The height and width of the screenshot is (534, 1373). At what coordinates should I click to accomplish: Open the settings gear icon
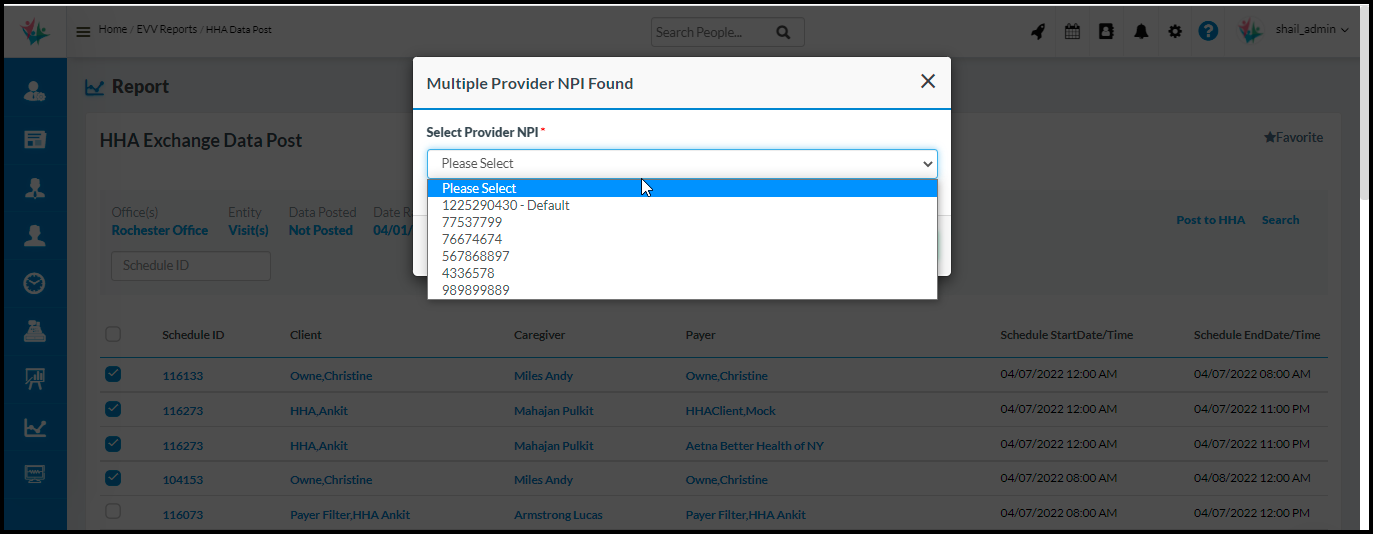pos(1175,31)
